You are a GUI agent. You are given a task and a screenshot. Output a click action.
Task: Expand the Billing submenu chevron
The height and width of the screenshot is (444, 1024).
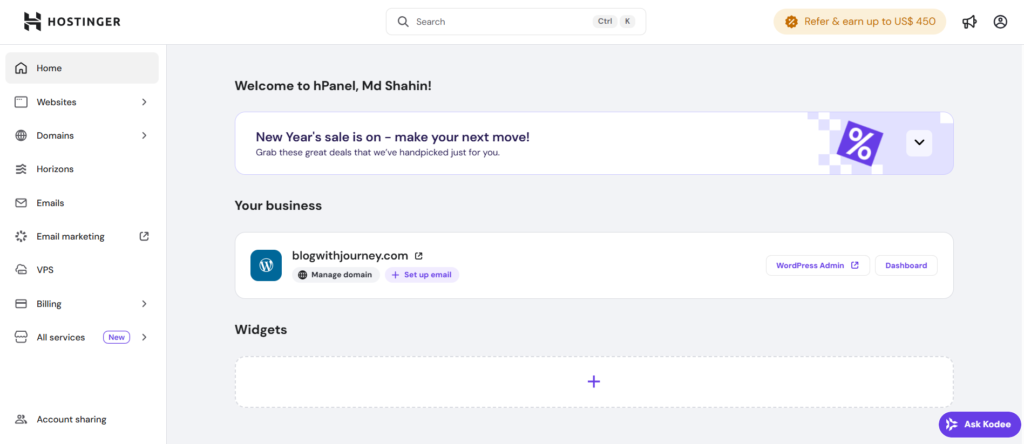tap(144, 304)
